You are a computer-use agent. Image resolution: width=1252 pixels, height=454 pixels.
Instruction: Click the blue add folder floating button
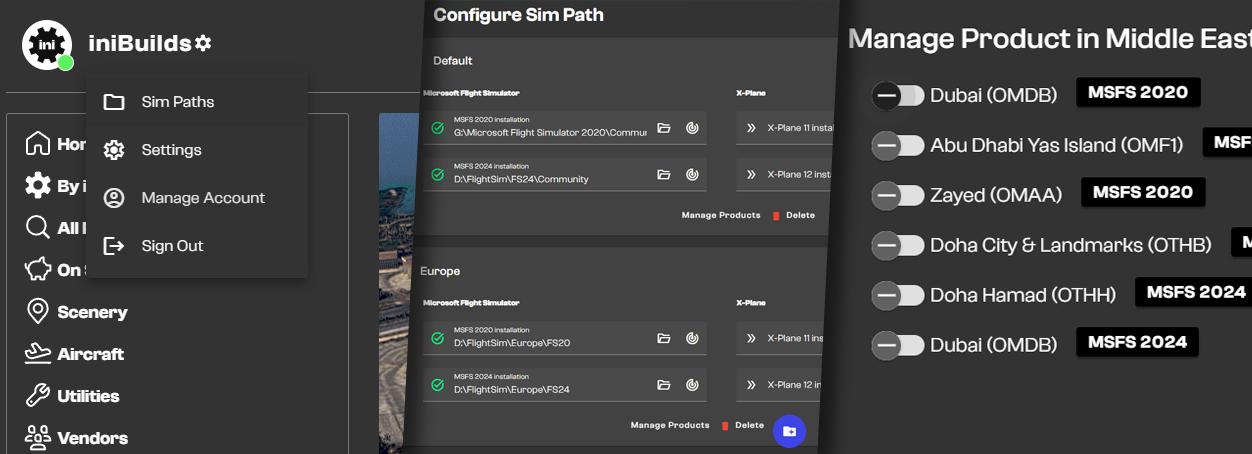[x=789, y=431]
